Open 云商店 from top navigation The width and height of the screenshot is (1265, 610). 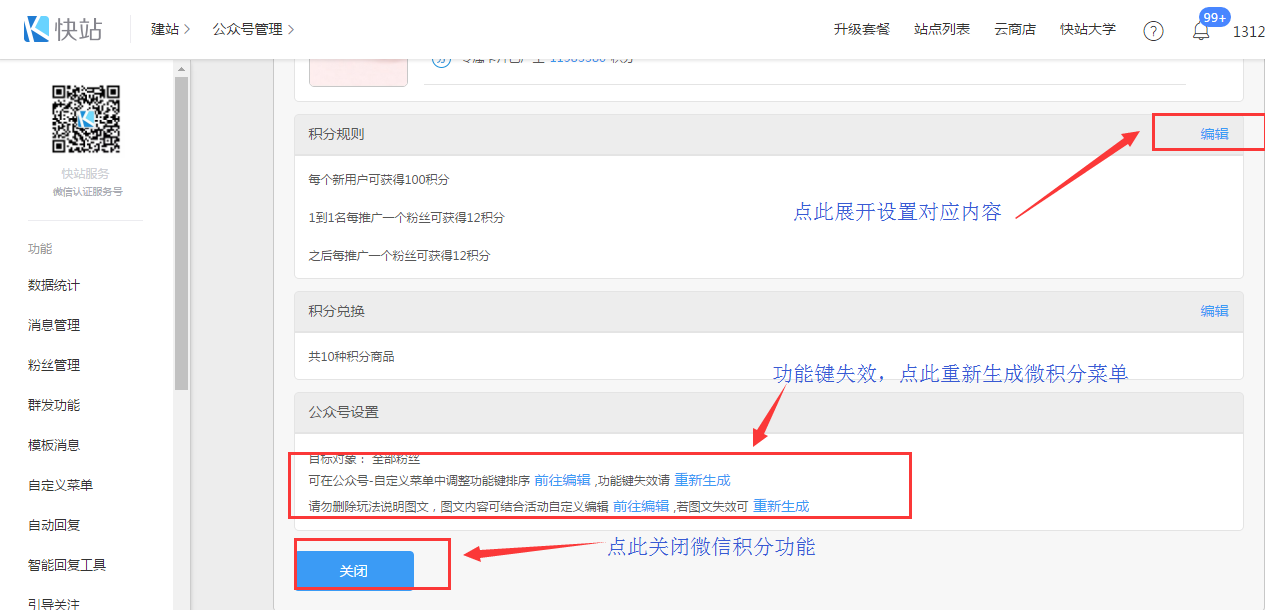[x=1014, y=30]
